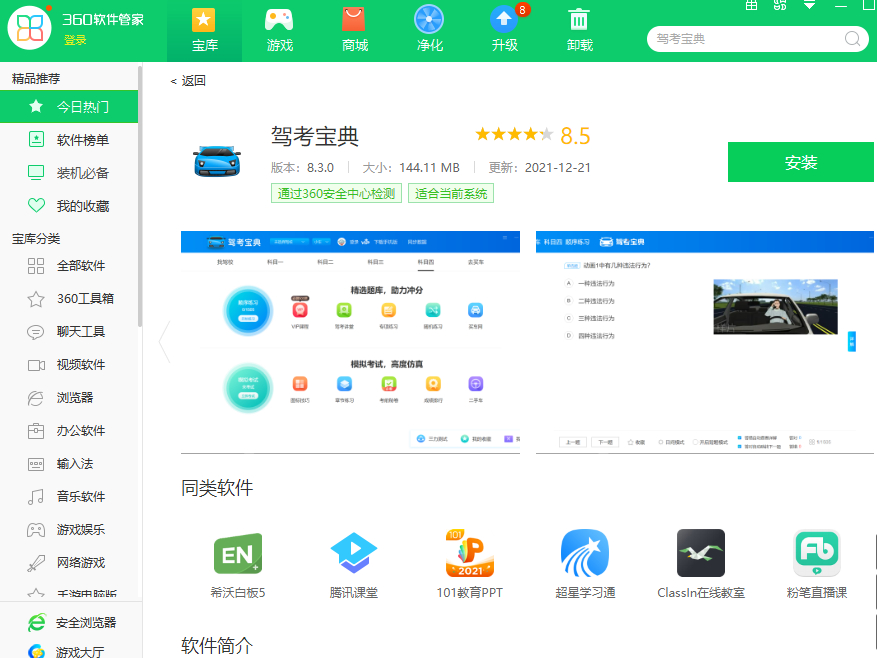
Task: Click the 通过360安全中心检测 badge
Action: [x=336, y=194]
